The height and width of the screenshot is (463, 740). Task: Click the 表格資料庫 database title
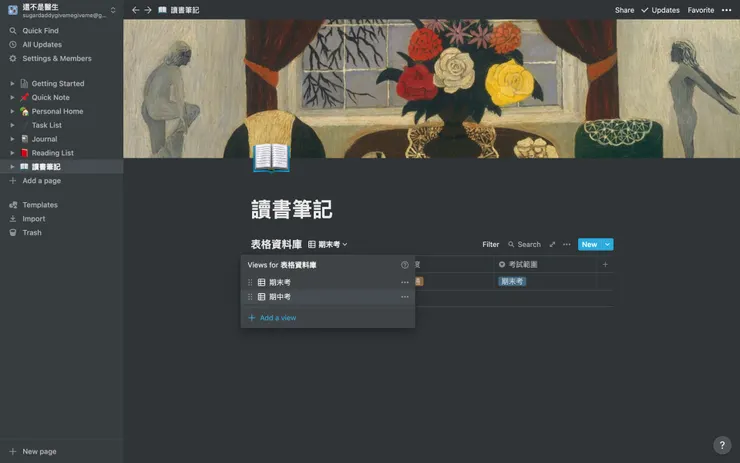(x=276, y=244)
